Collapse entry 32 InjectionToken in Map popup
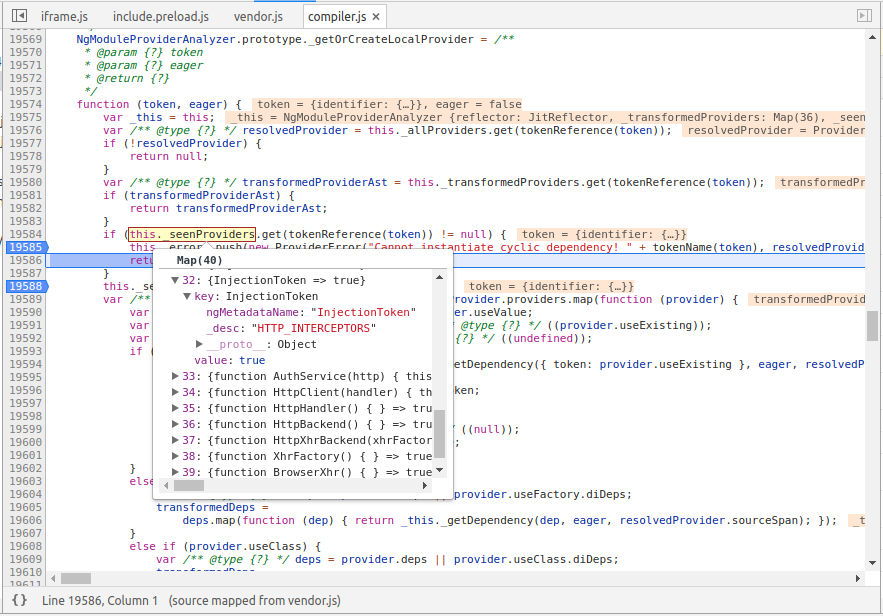The image size is (883, 616). coord(175,281)
